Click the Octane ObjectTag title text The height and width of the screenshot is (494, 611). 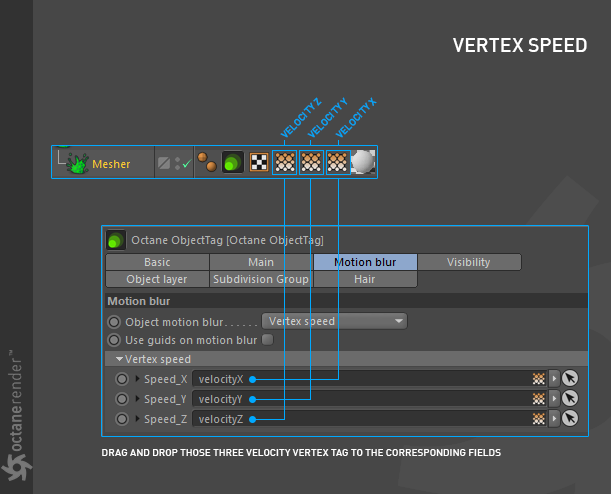tap(227, 240)
